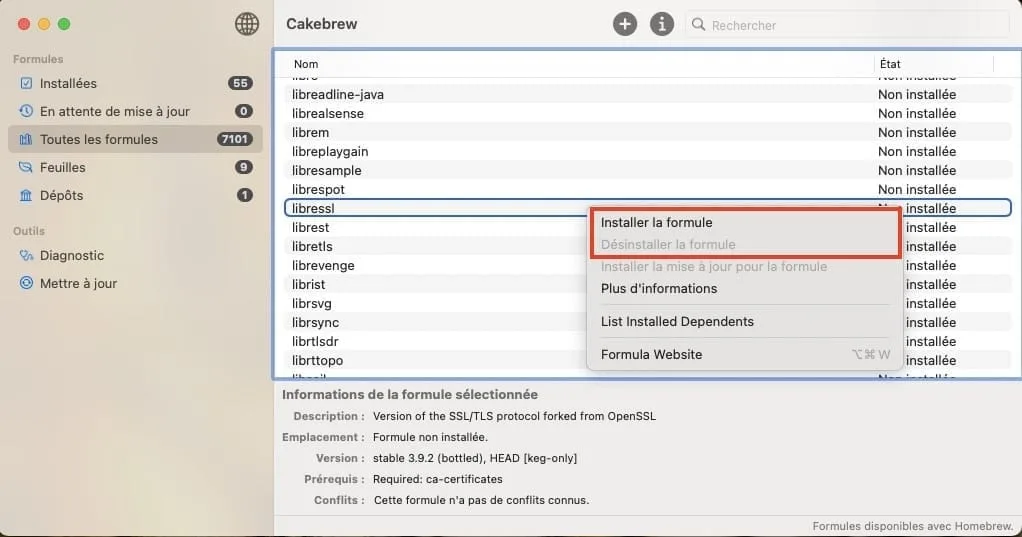This screenshot has height=537, width=1022.
Task: Click the Cakebrew window title
Action: click(321, 24)
